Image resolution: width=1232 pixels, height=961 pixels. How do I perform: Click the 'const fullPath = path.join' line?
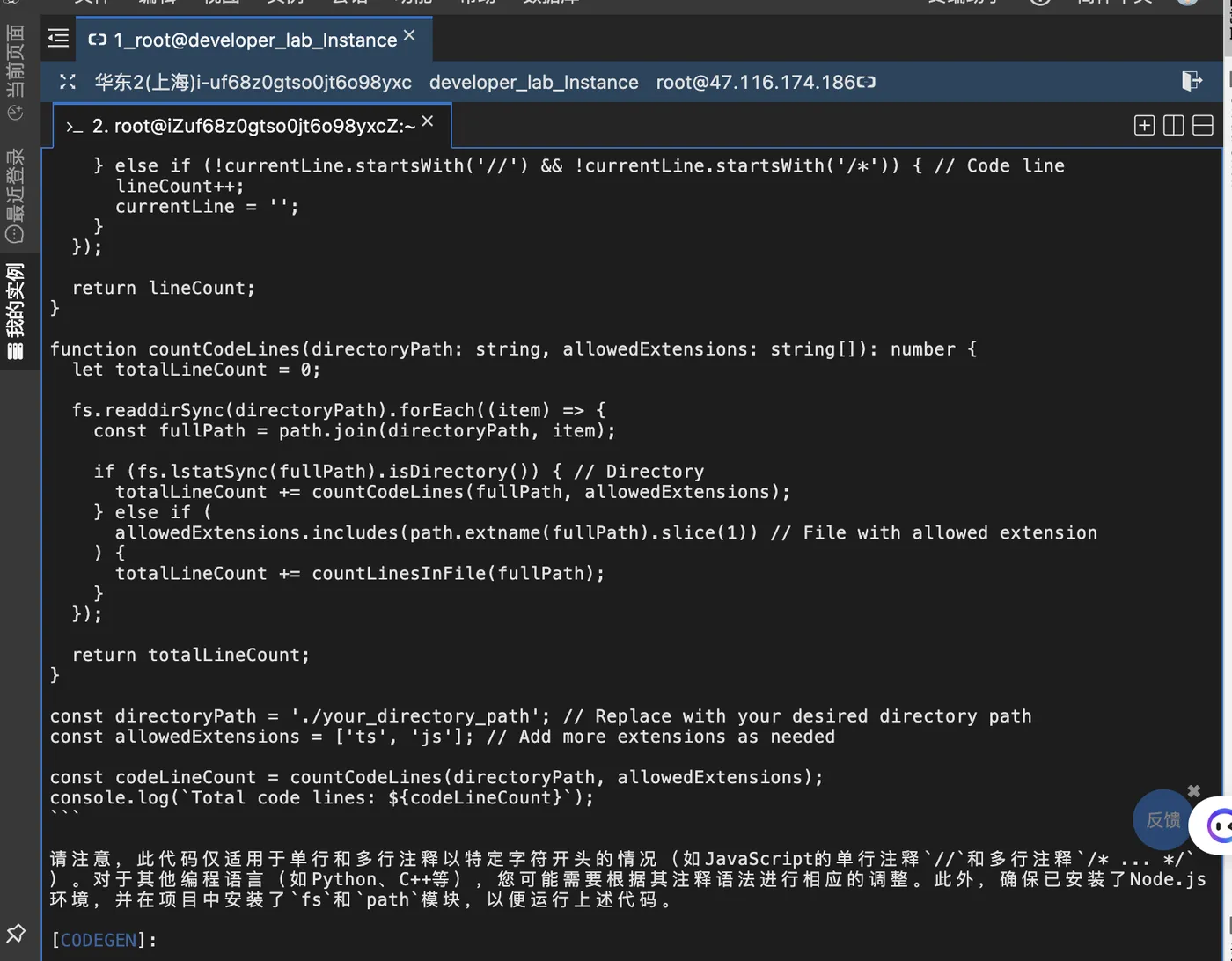coord(355,430)
